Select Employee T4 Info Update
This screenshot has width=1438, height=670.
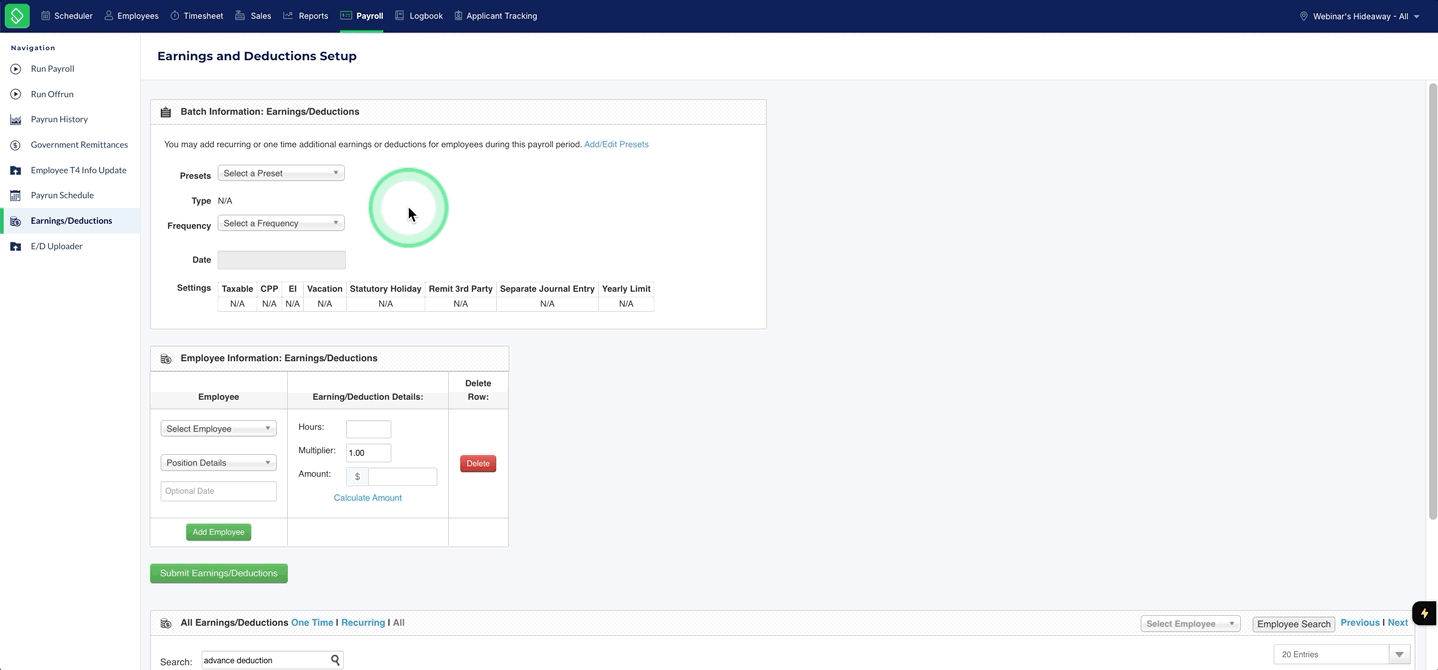tap(78, 170)
